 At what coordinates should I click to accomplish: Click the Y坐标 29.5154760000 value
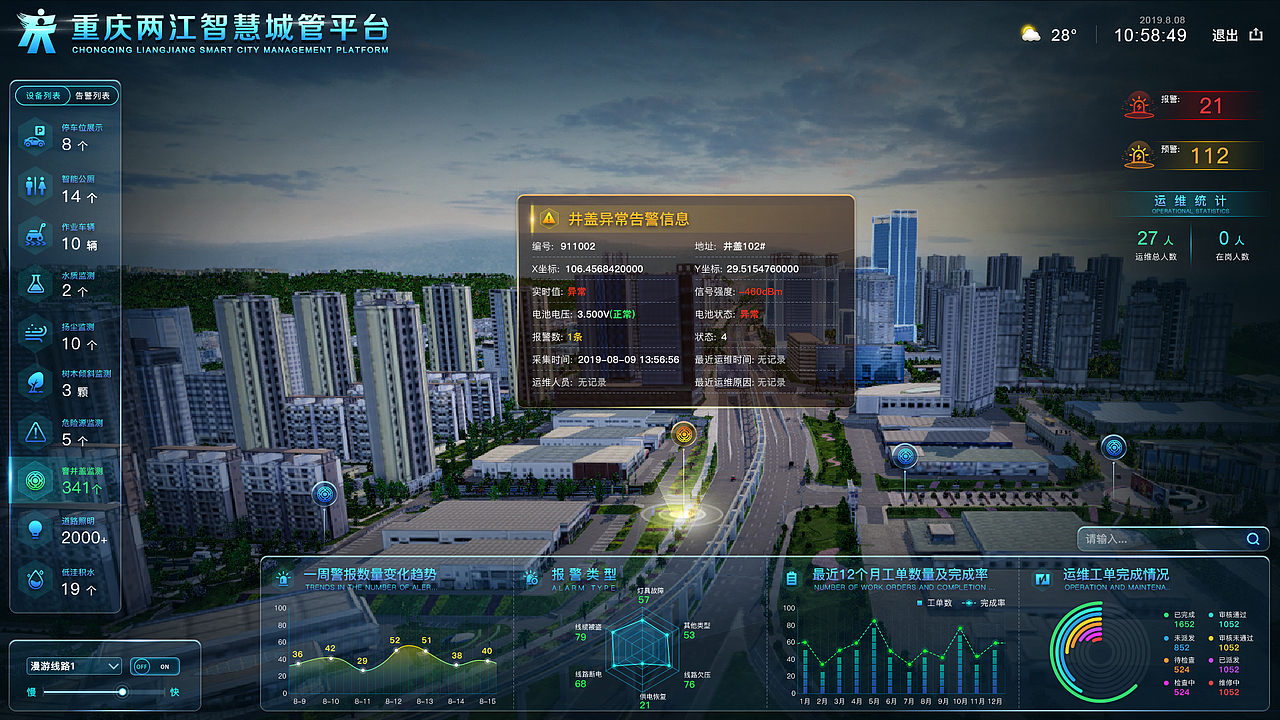762,269
